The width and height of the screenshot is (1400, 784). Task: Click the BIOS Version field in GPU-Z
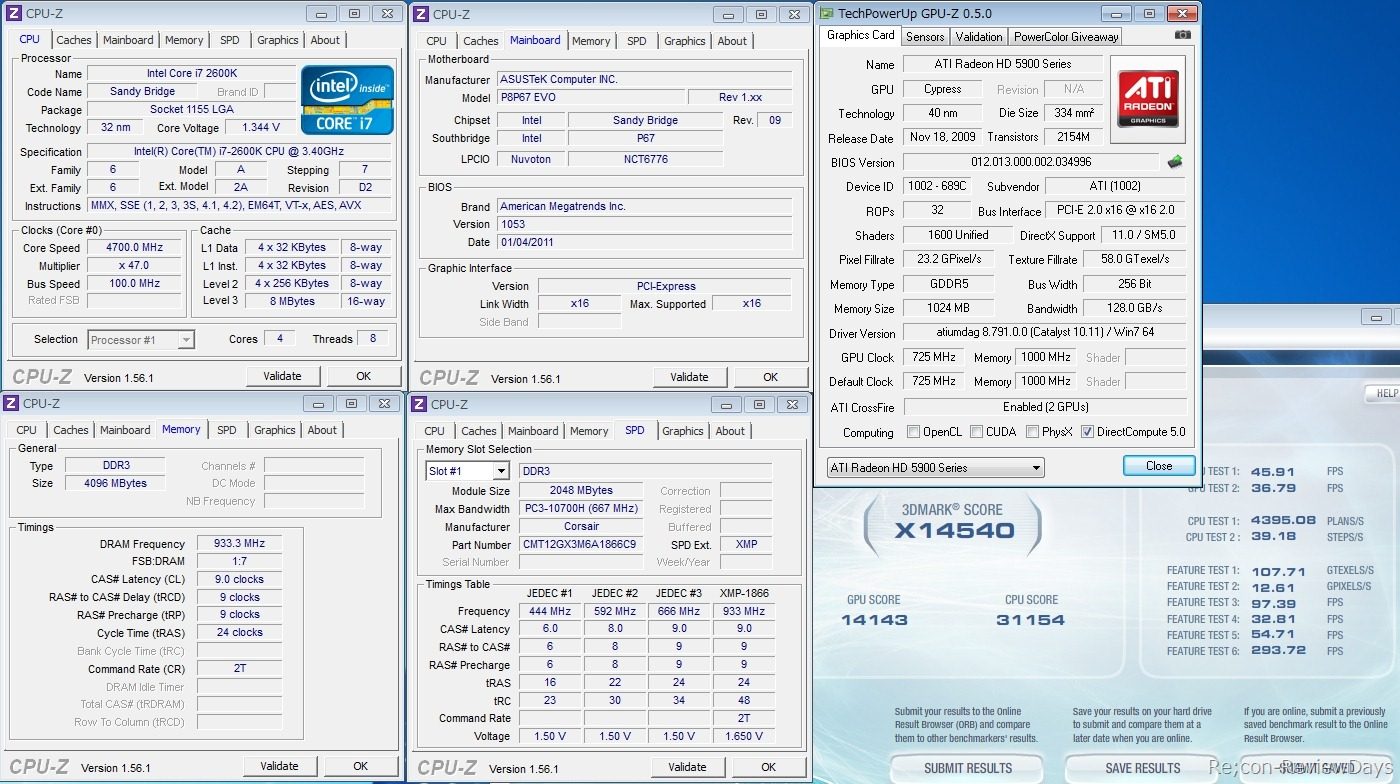[1031, 162]
